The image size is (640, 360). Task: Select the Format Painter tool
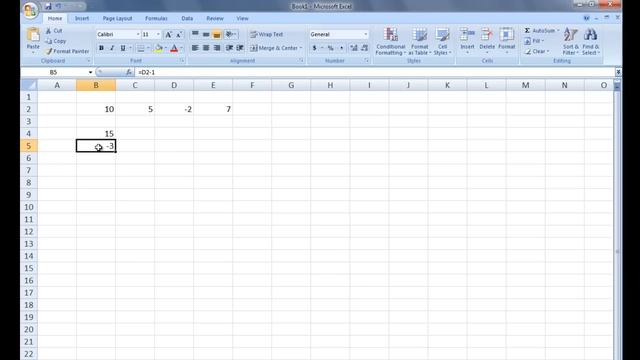(x=67, y=51)
